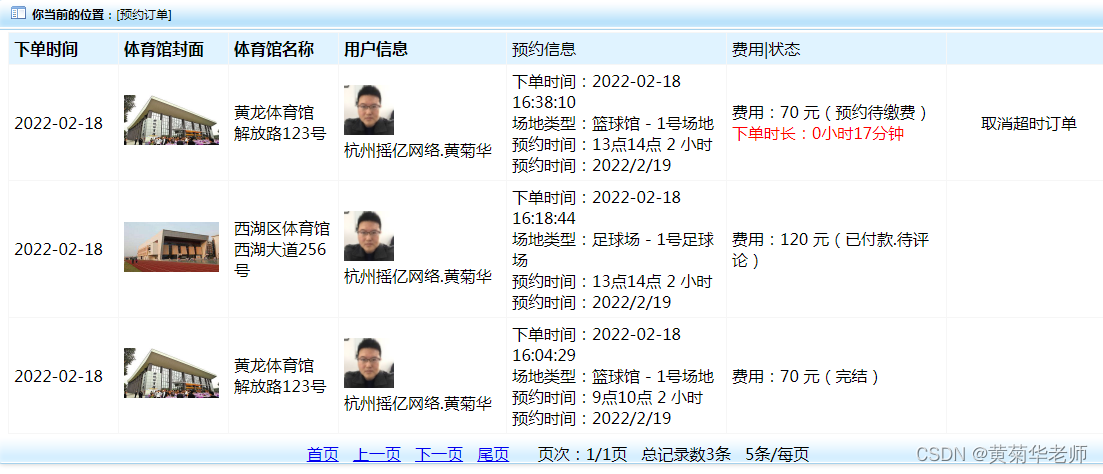Click user avatar in the 120元 order row
This screenshot has width=1103, height=474.
pos(369,236)
